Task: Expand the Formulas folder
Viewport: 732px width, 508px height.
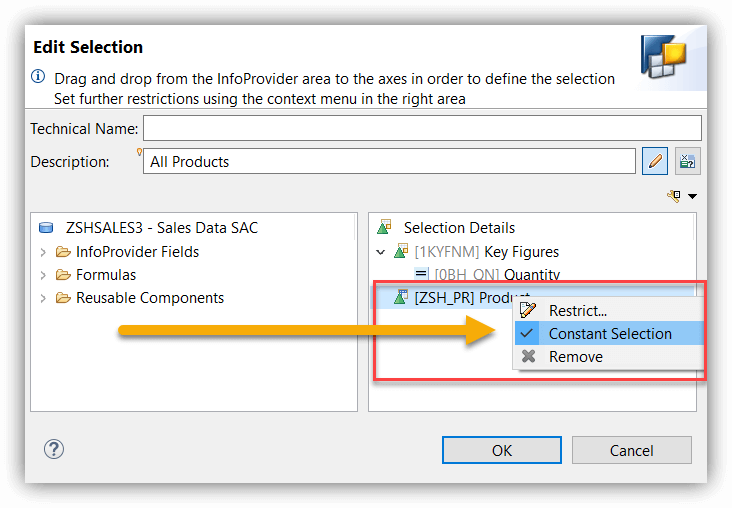Action: tap(43, 275)
